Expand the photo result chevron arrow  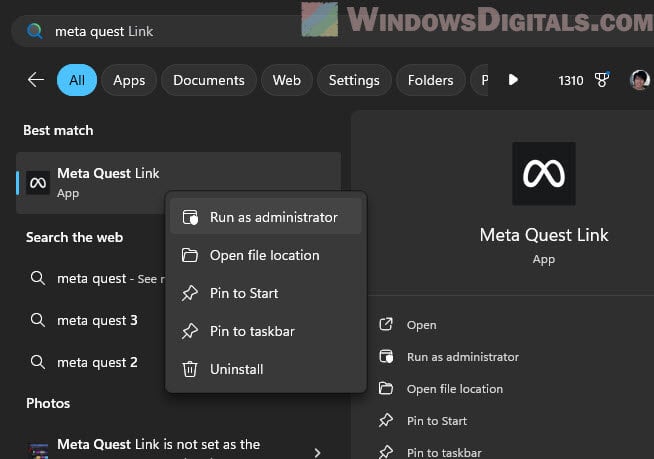318,452
